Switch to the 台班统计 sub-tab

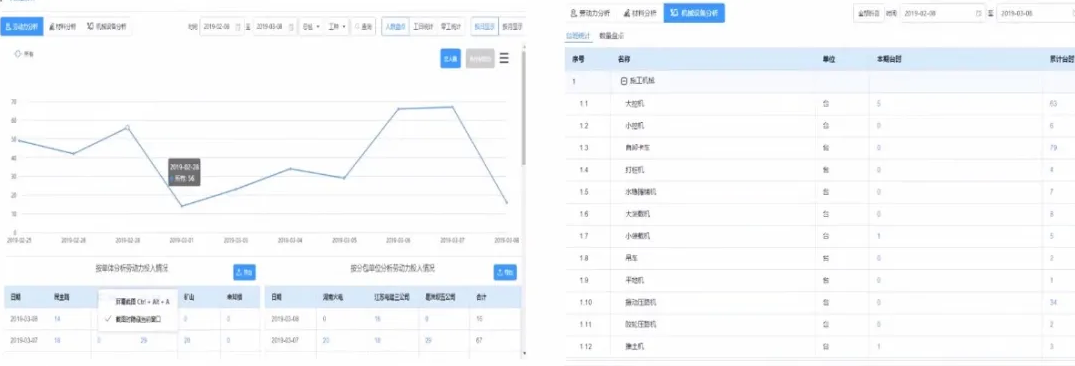pos(577,36)
